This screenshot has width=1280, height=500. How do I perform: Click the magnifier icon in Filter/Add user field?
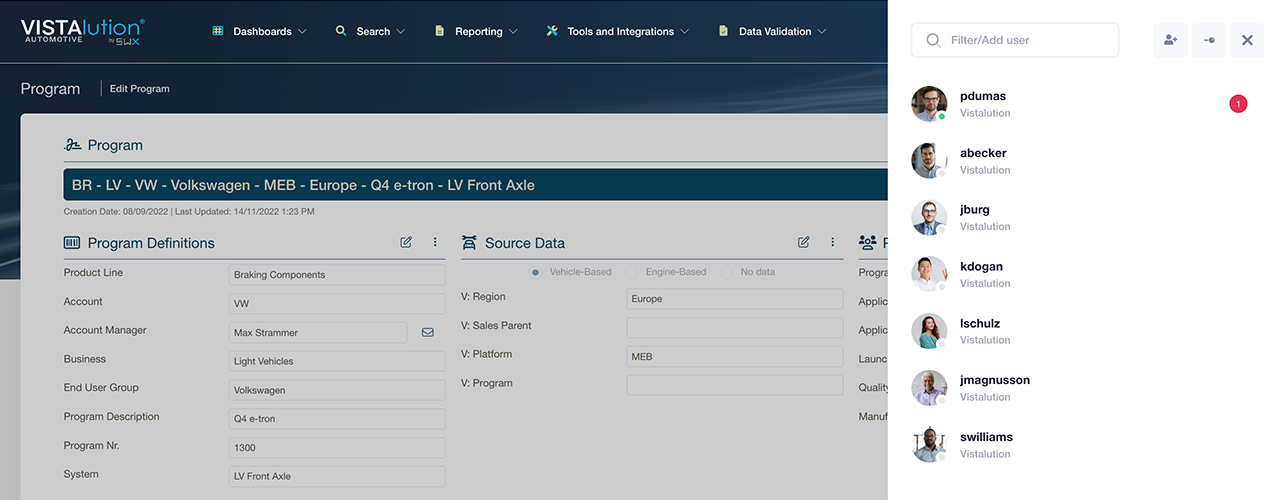pyautogui.click(x=933, y=40)
